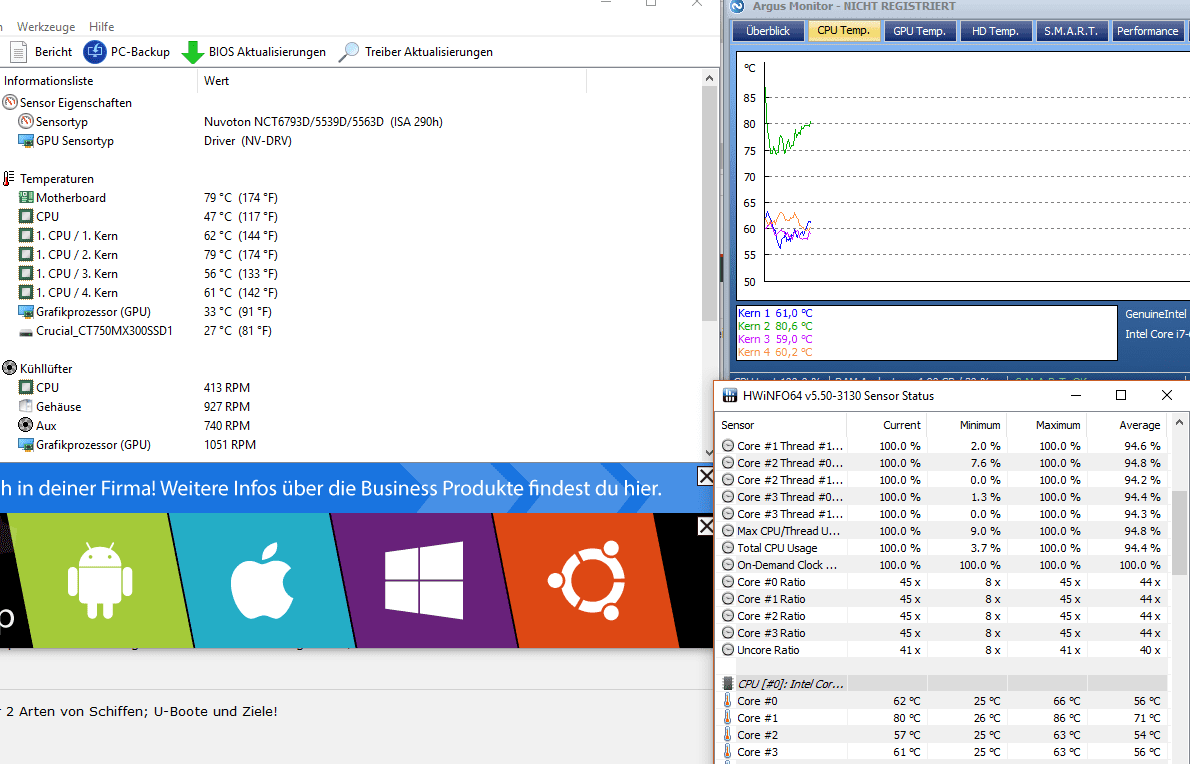Click the Crucial_CT750MX300SSD1 drive icon
The height and width of the screenshot is (764, 1190).
26,331
